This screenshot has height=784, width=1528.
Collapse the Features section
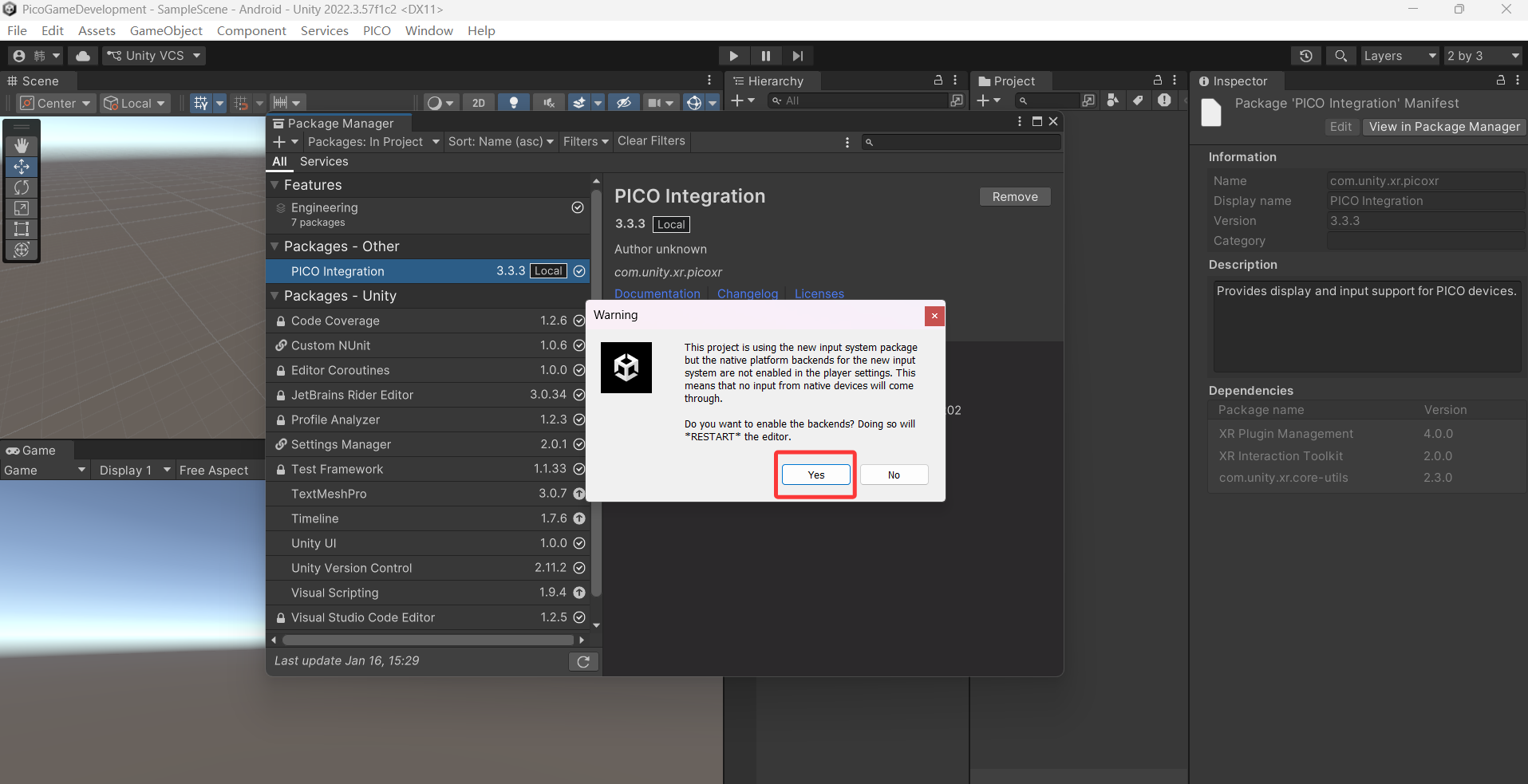point(275,185)
